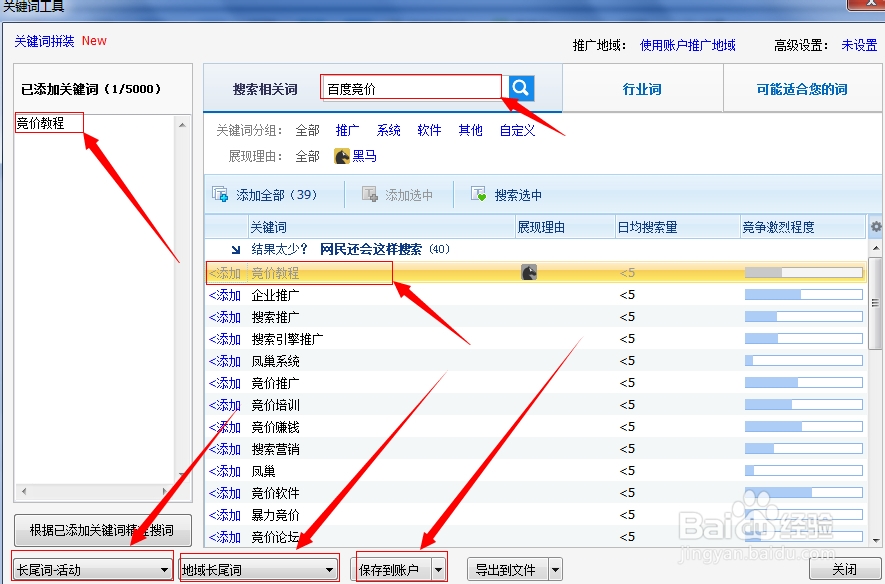The image size is (885, 584).
Task: Click the arrow icon beside 结果太少
Action: [x=236, y=249]
